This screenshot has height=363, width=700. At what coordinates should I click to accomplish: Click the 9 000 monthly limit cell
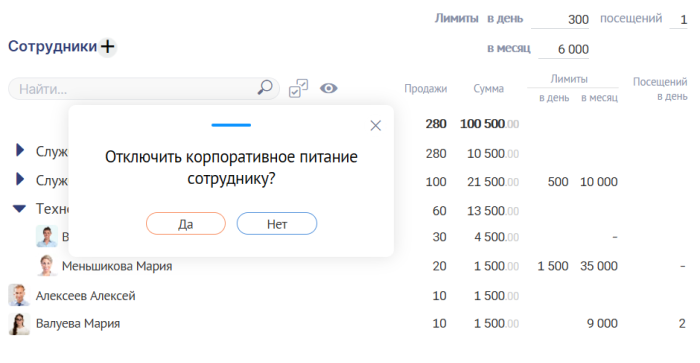pyautogui.click(x=602, y=323)
